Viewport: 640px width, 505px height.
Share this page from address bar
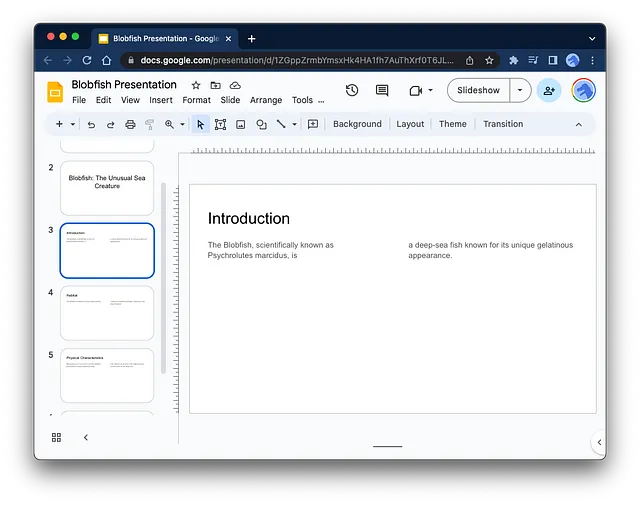(x=469, y=60)
